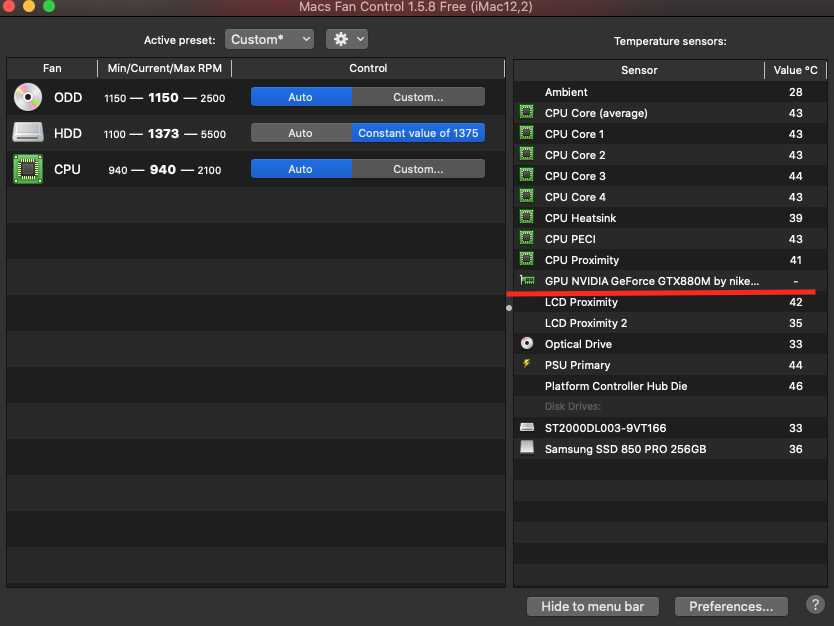Click the Fan column header
Image resolution: width=834 pixels, height=626 pixels.
pyautogui.click(x=52, y=68)
